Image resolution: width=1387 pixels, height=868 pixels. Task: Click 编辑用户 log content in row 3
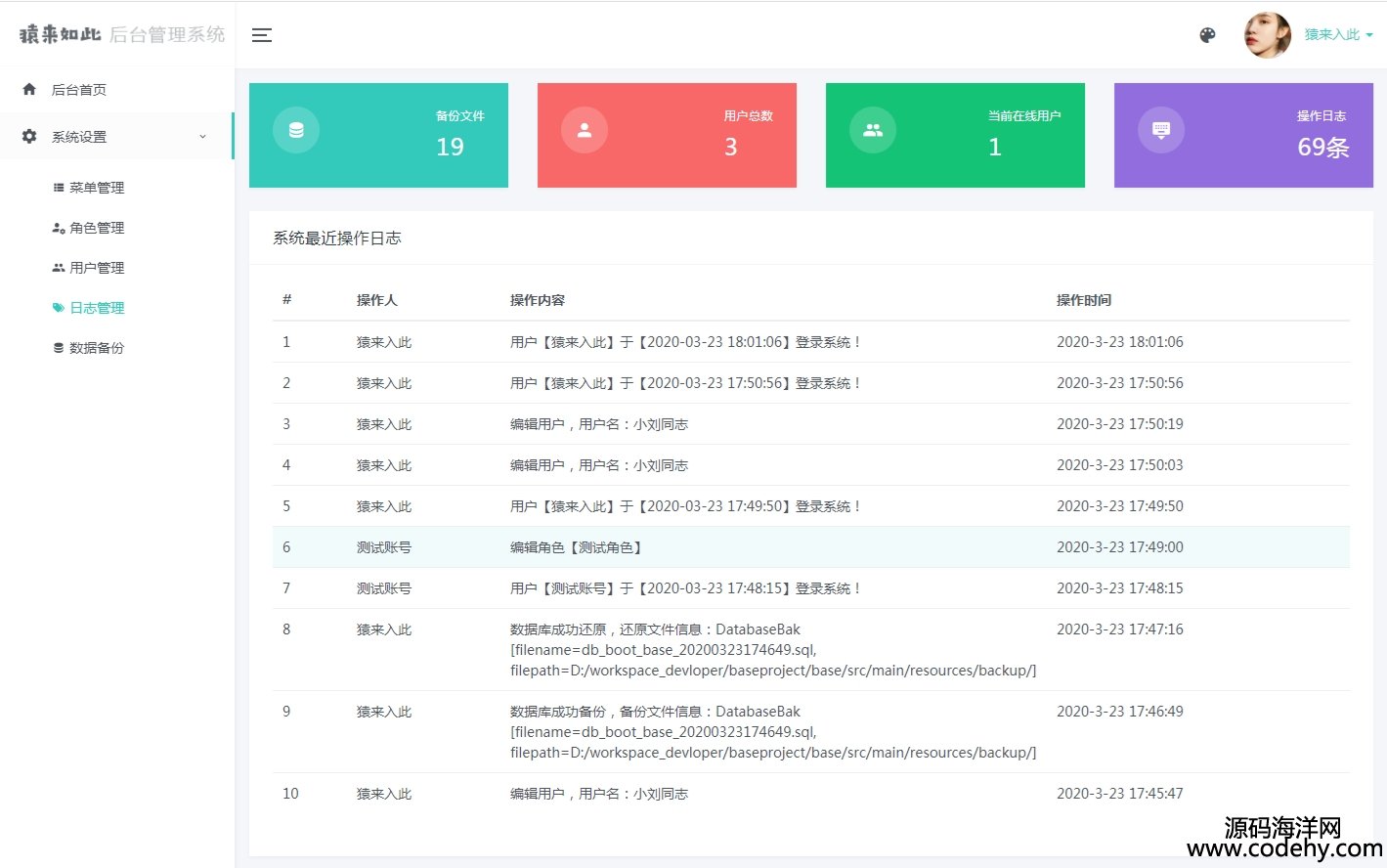(x=599, y=424)
